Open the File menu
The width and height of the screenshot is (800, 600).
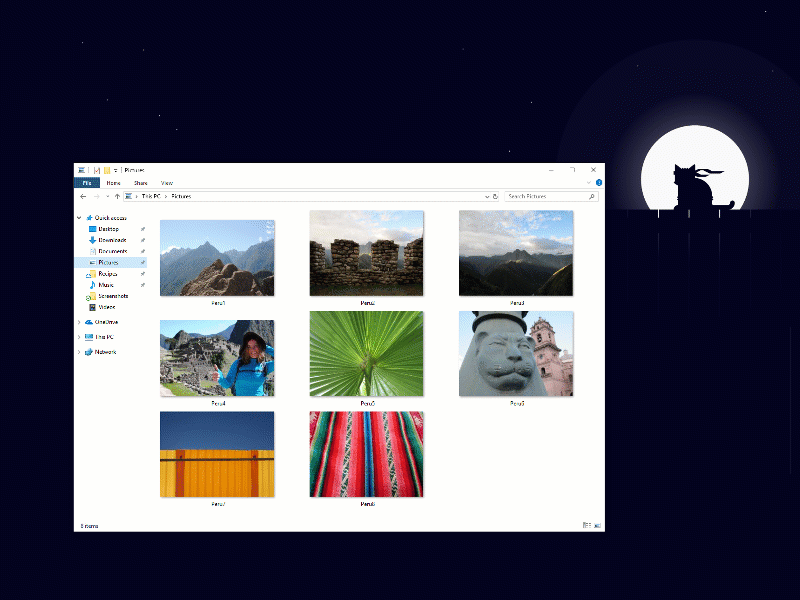coord(88,183)
